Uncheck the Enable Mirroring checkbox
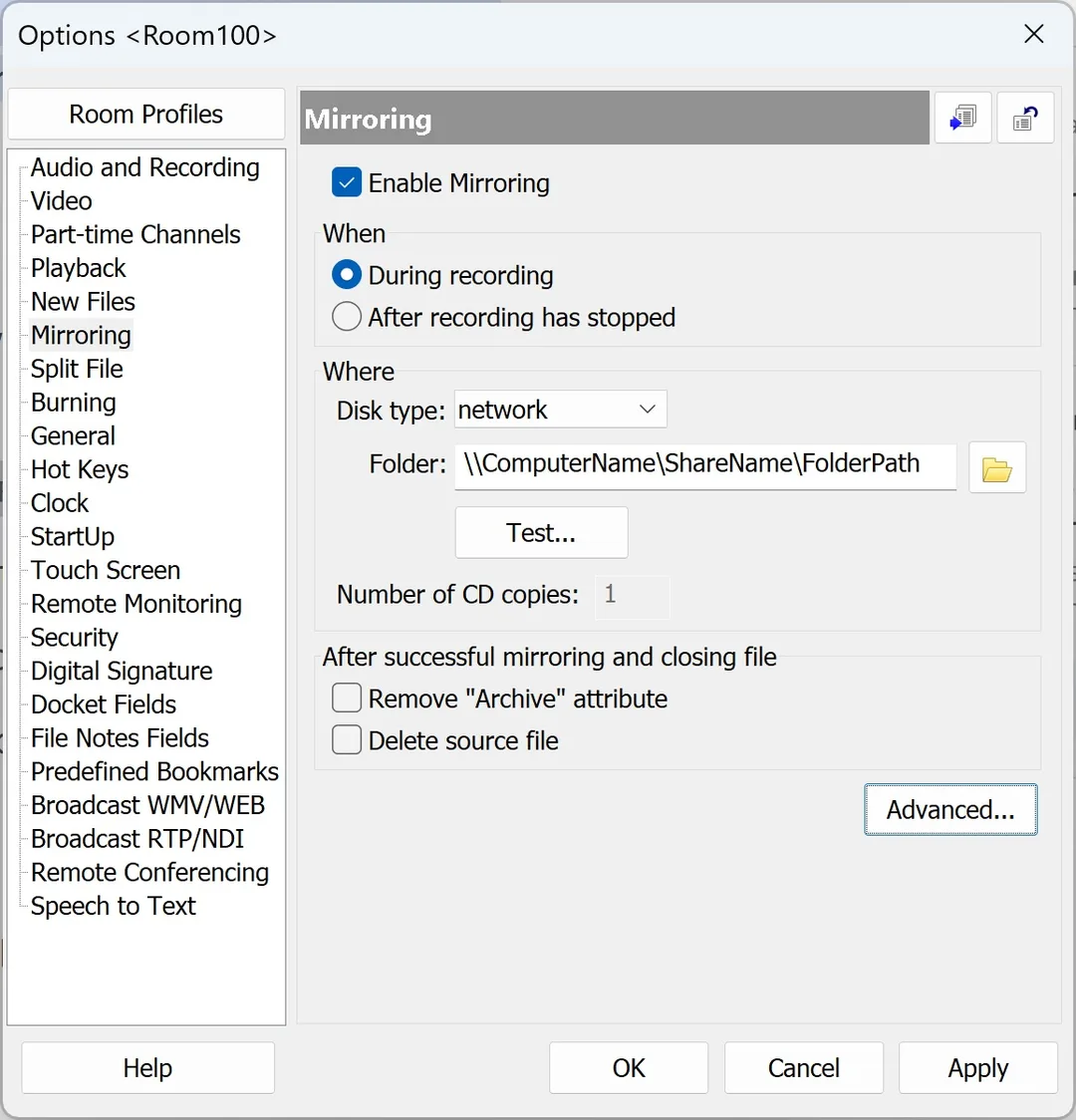Screen dimensions: 1076x1120 [347, 183]
